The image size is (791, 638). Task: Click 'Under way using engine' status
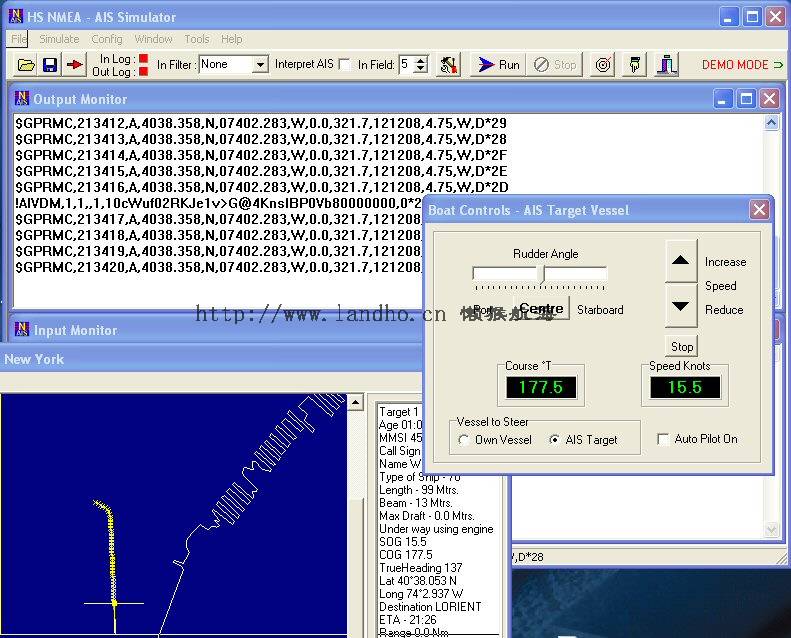click(436, 529)
